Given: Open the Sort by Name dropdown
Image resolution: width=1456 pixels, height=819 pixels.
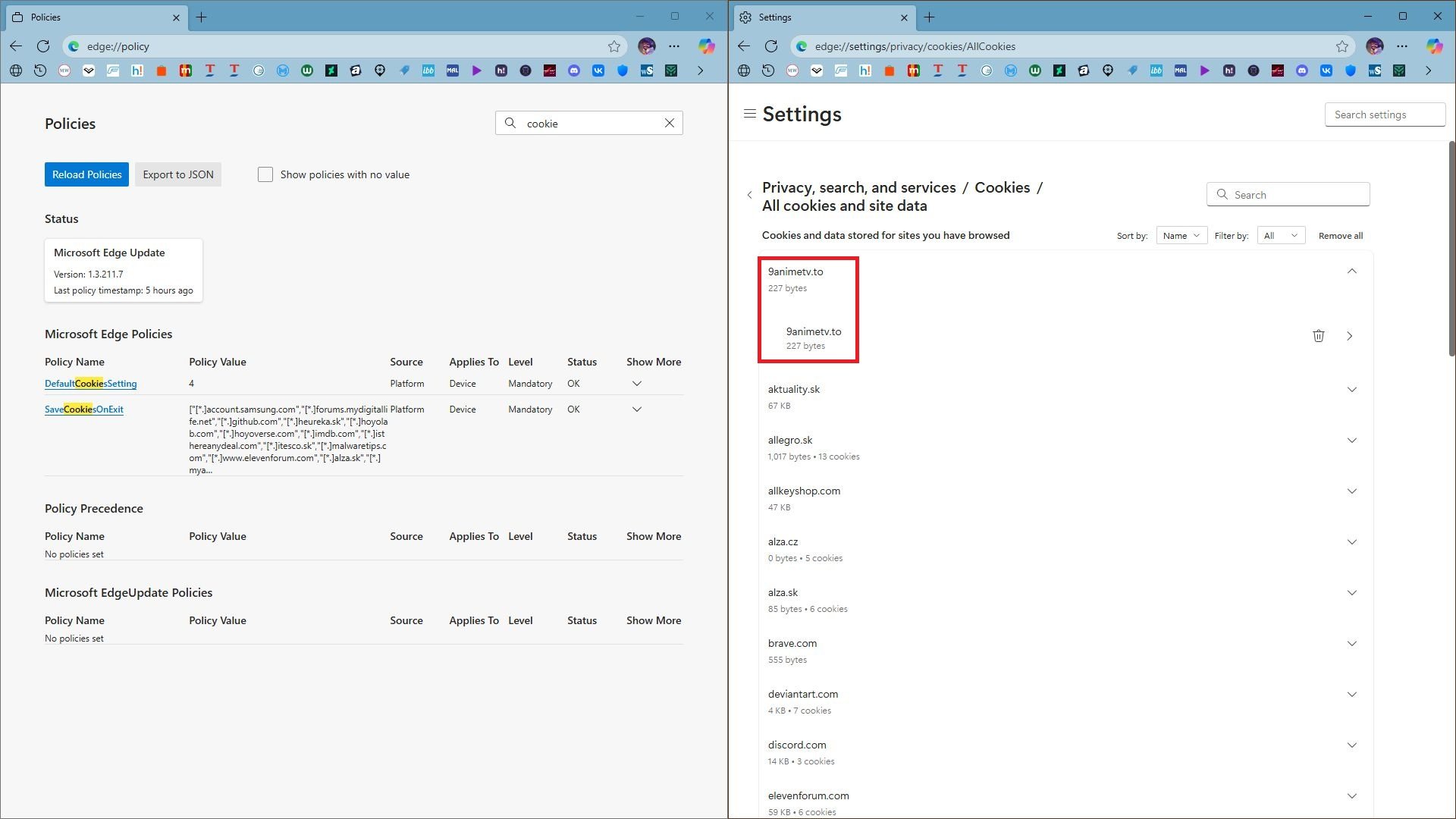Looking at the screenshot, I should pyautogui.click(x=1181, y=236).
